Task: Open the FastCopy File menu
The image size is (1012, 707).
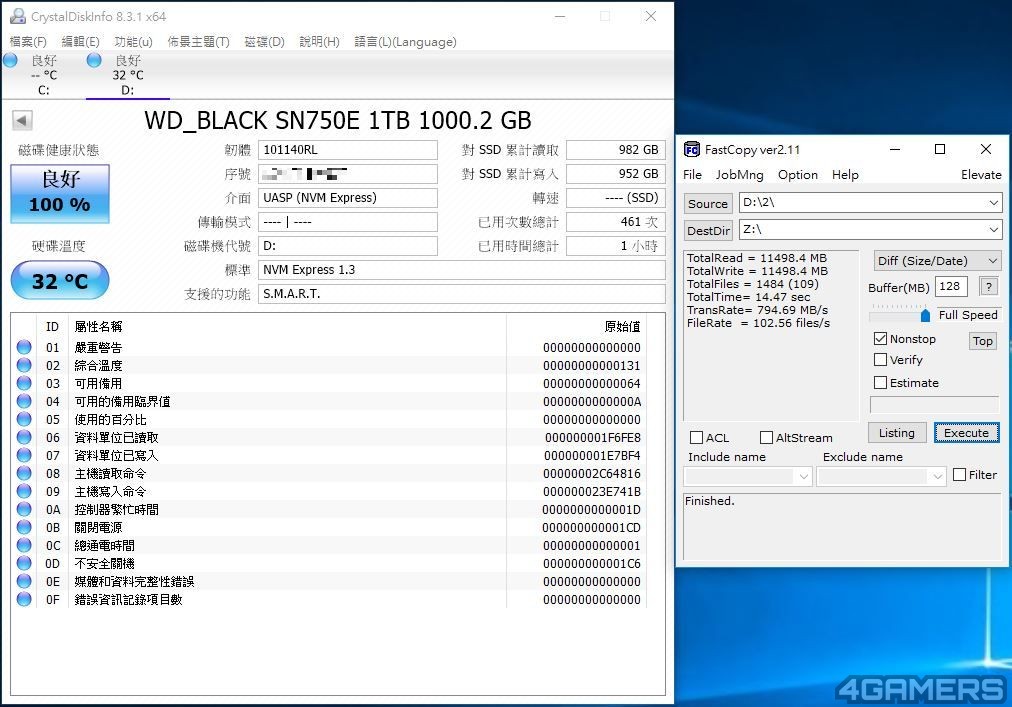Action: pyautogui.click(x=693, y=175)
